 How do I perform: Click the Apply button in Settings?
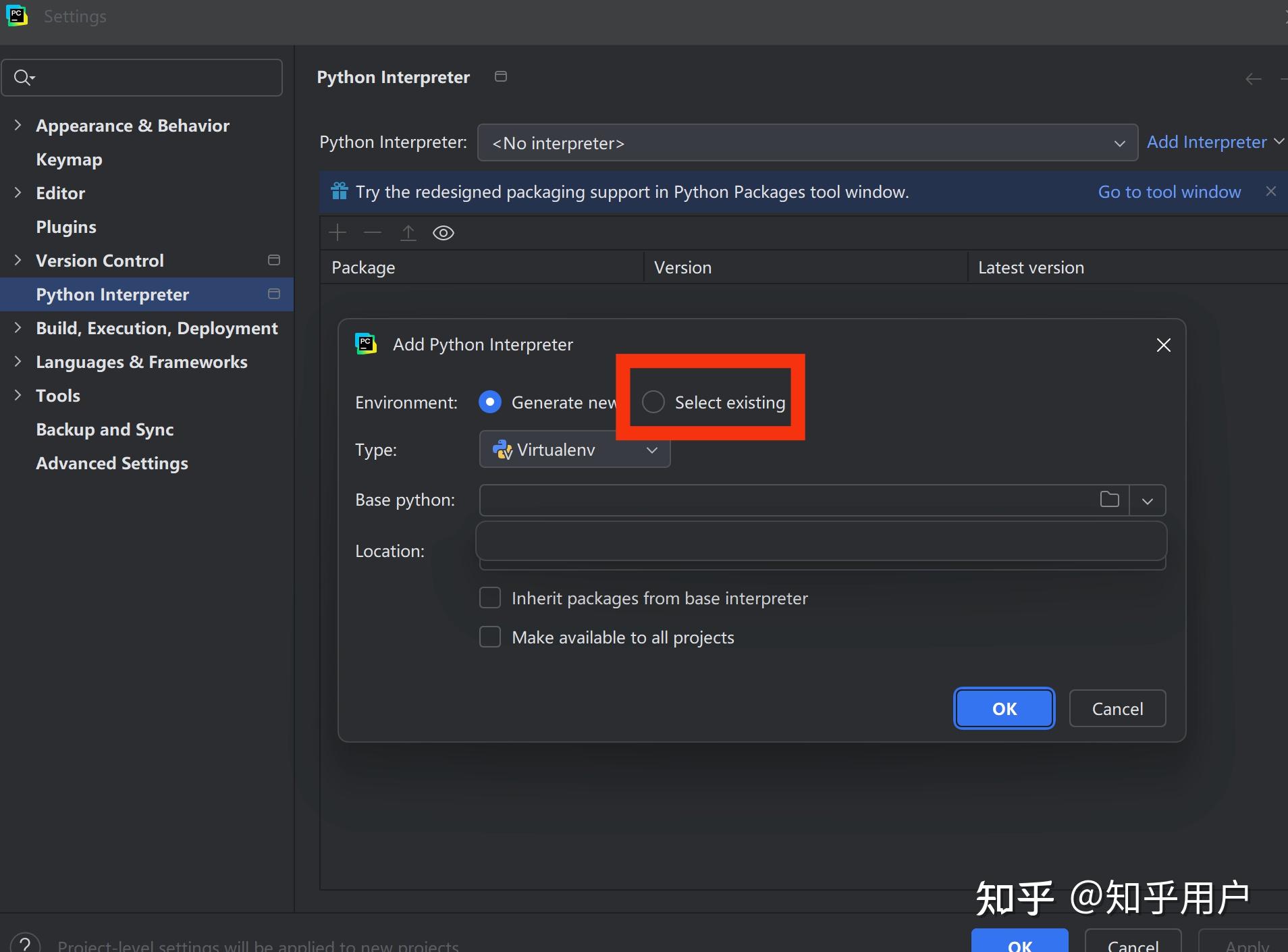1243,941
